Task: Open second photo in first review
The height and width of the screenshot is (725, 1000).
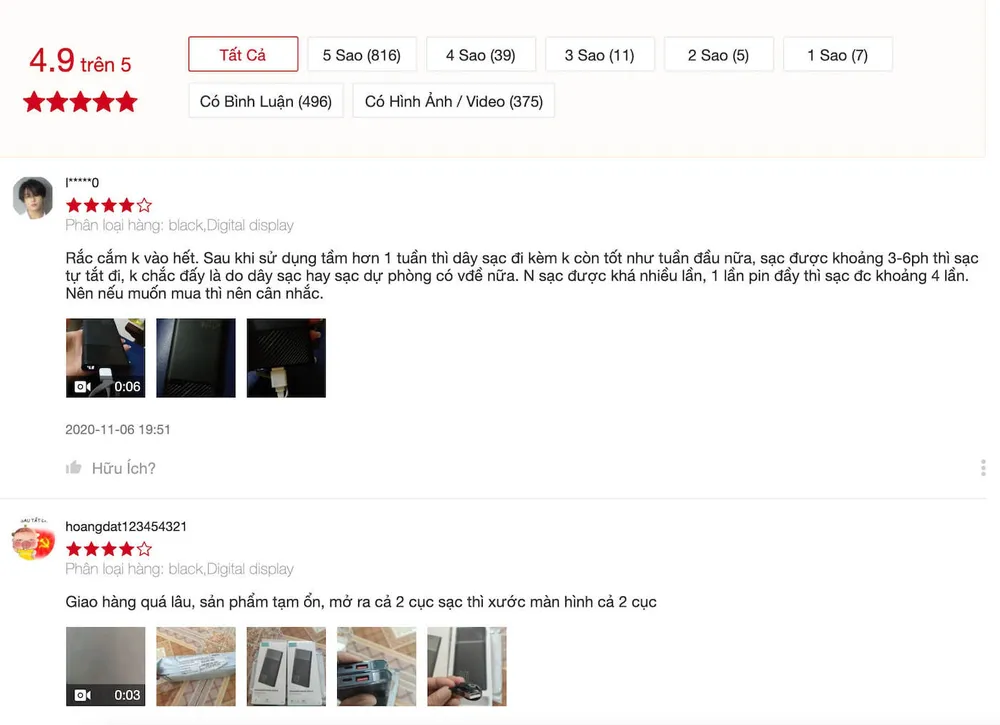Action: (196, 358)
